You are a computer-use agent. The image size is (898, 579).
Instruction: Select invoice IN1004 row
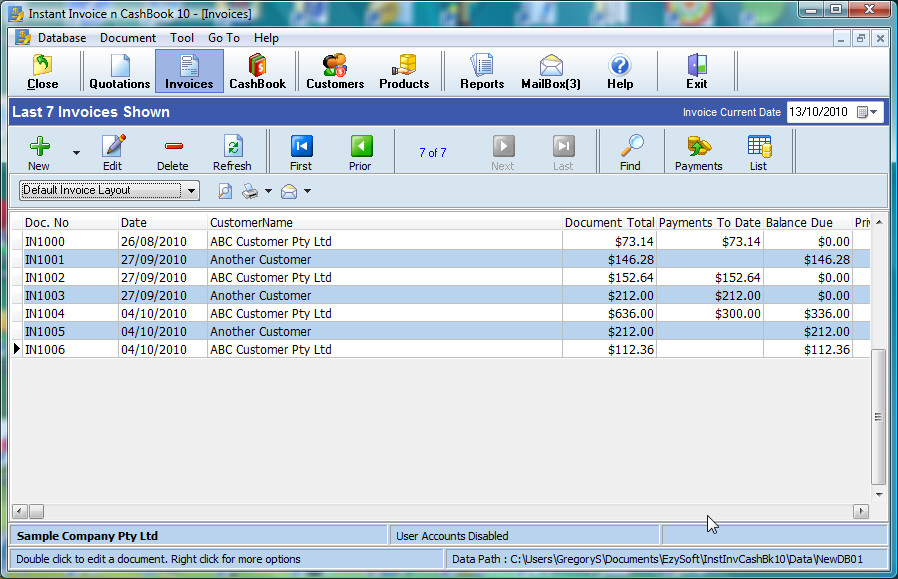click(440, 314)
